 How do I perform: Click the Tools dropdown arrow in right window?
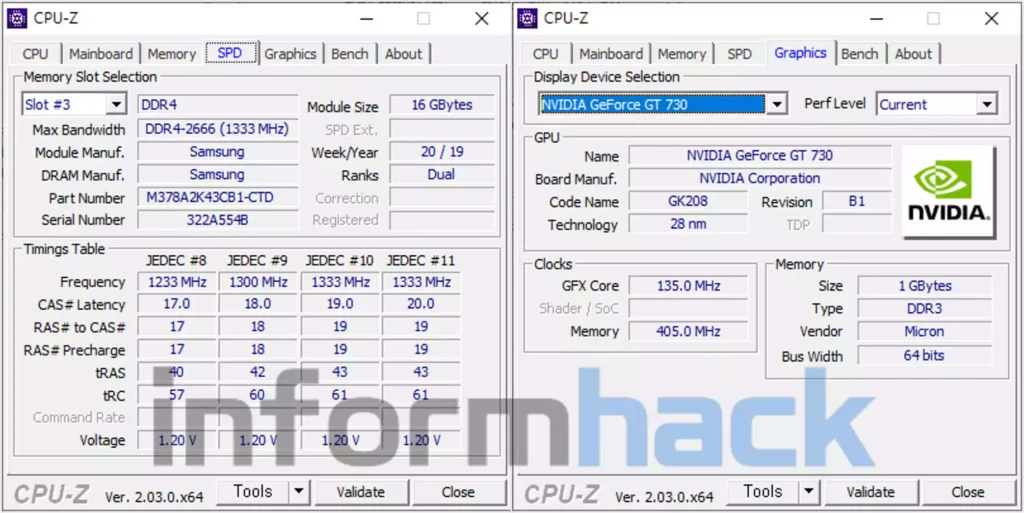coord(809,491)
